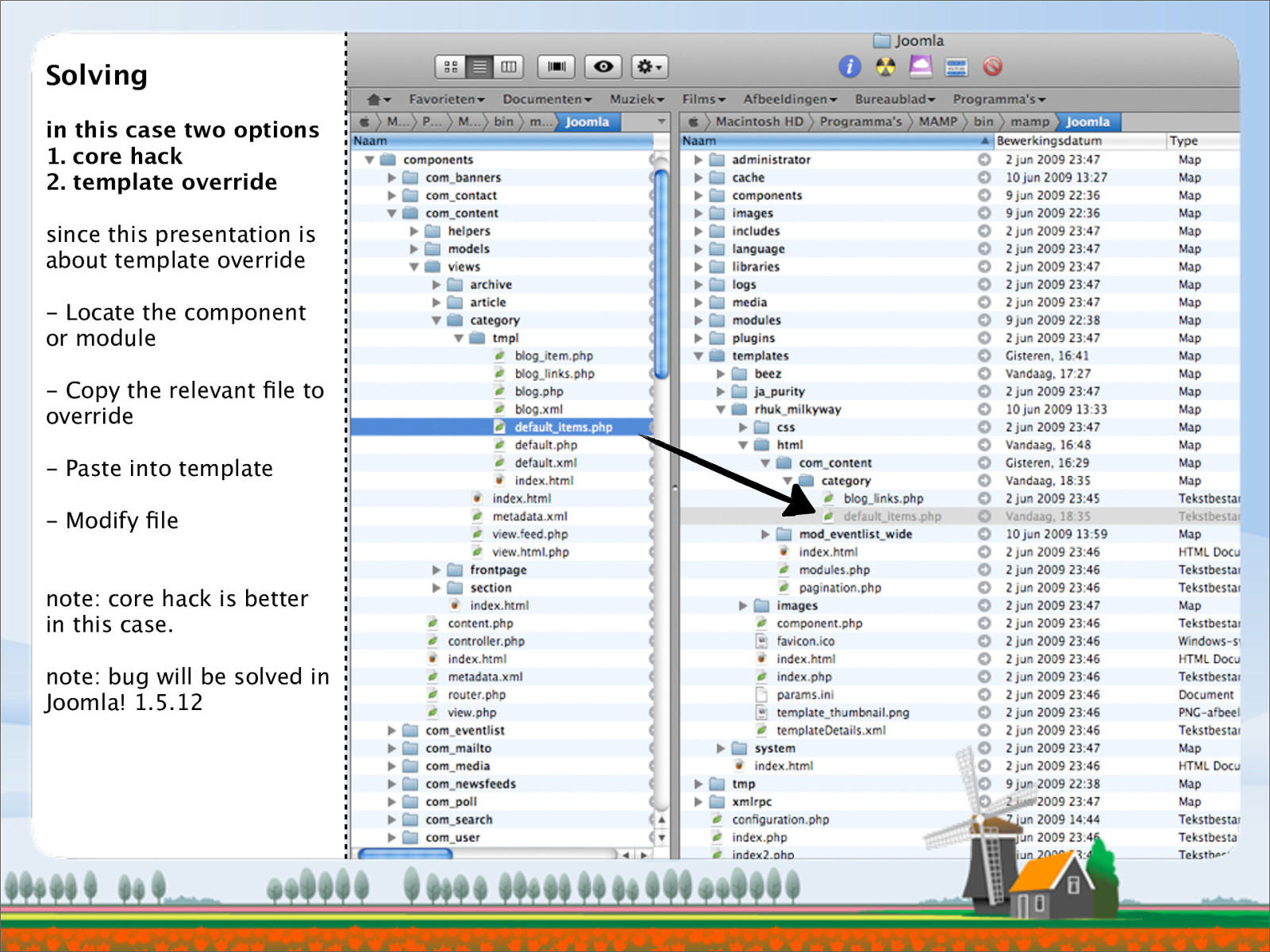The height and width of the screenshot is (952, 1270).
Task: Select controller.php file in left pane
Action: click(486, 641)
